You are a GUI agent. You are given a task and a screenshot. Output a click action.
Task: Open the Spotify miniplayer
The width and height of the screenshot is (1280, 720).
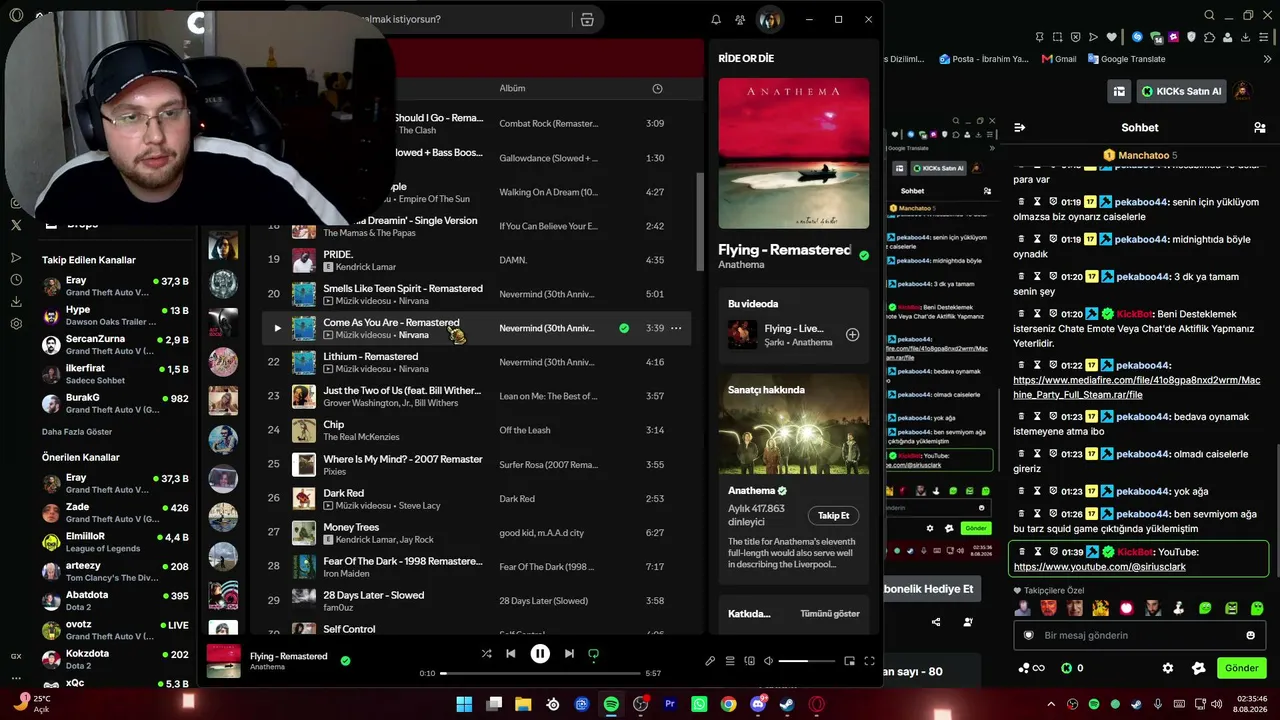(x=849, y=661)
